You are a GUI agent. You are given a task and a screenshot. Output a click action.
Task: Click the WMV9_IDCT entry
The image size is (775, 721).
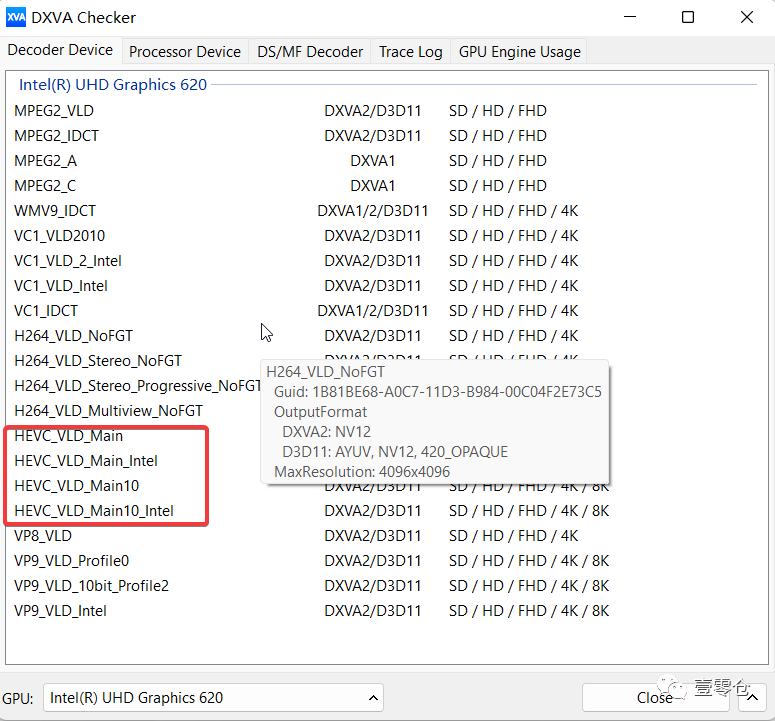click(x=55, y=211)
